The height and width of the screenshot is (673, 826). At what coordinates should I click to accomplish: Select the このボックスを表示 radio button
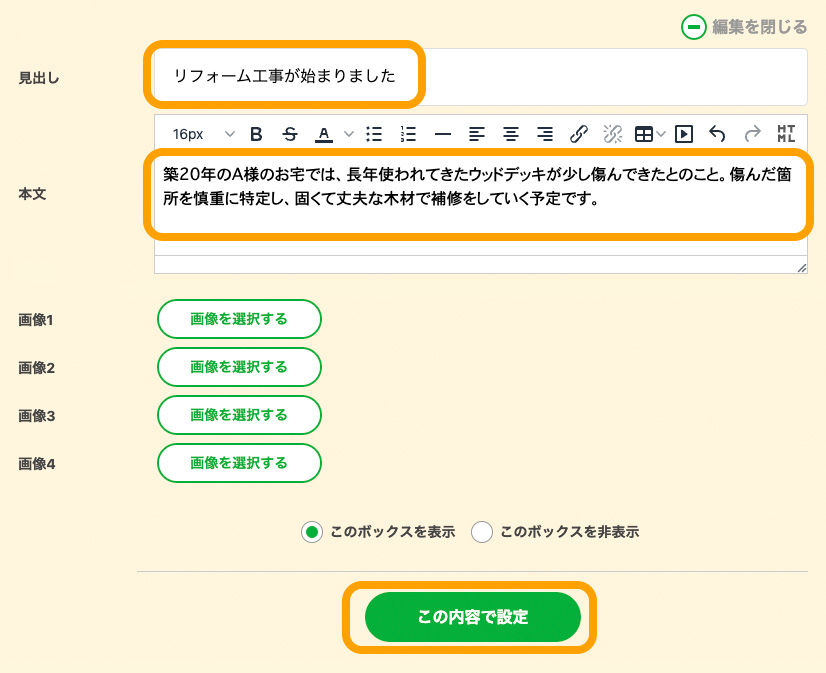312,532
